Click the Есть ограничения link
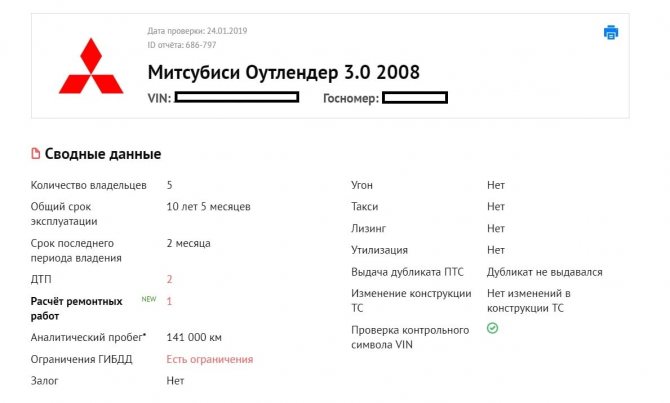 coord(210,359)
